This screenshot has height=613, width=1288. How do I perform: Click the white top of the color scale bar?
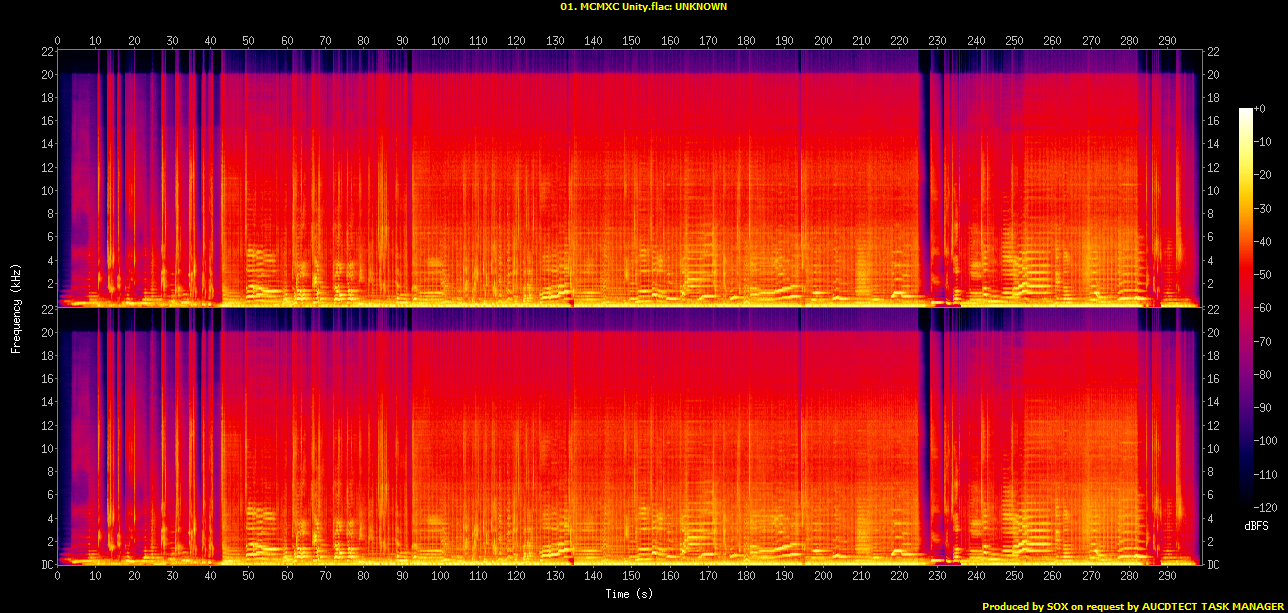point(1245,112)
